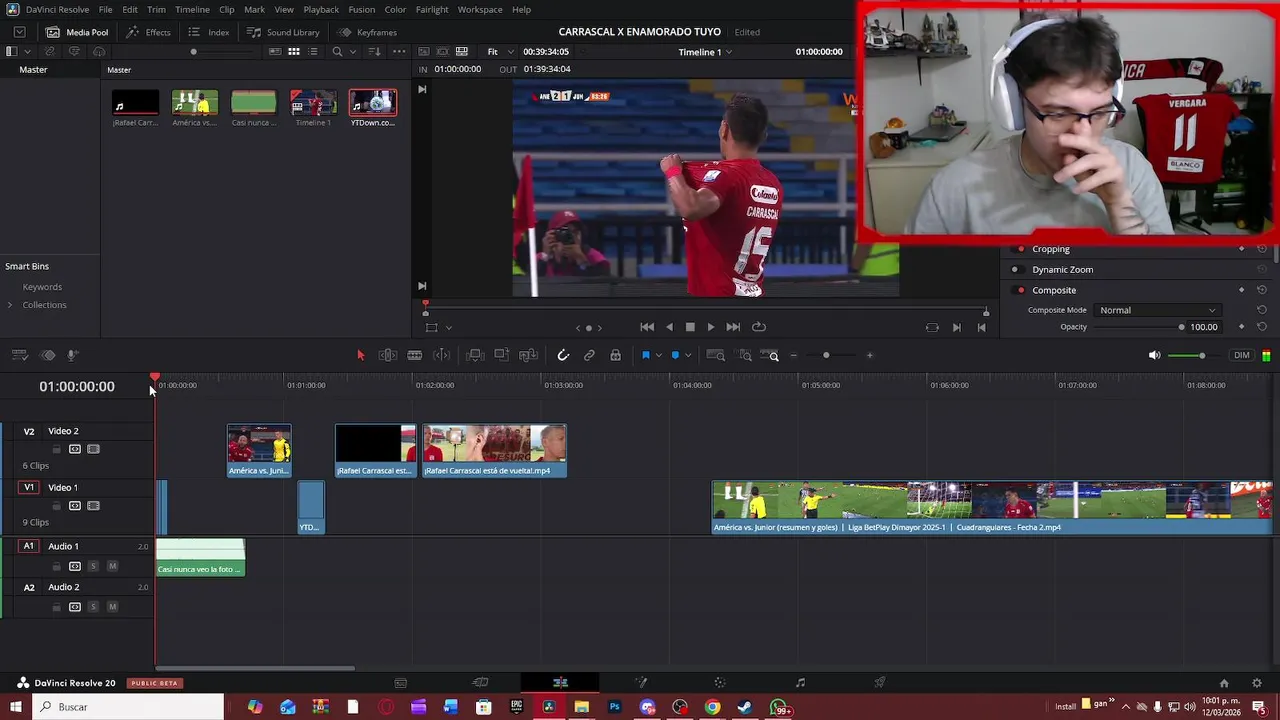Disable Video 2 track visibility

click(x=93, y=449)
